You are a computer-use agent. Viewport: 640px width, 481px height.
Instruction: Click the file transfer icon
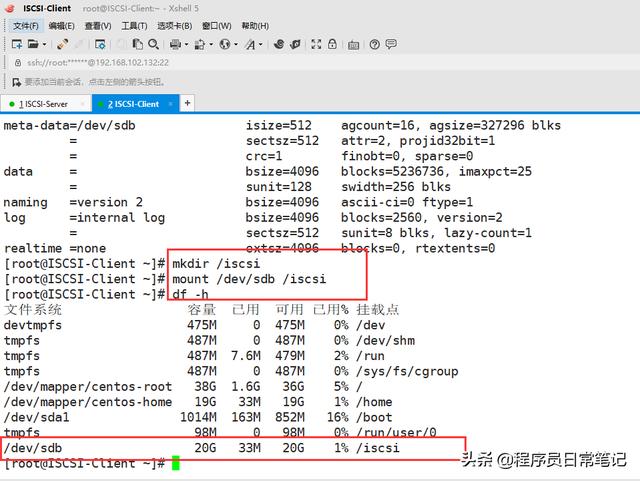coord(200,44)
